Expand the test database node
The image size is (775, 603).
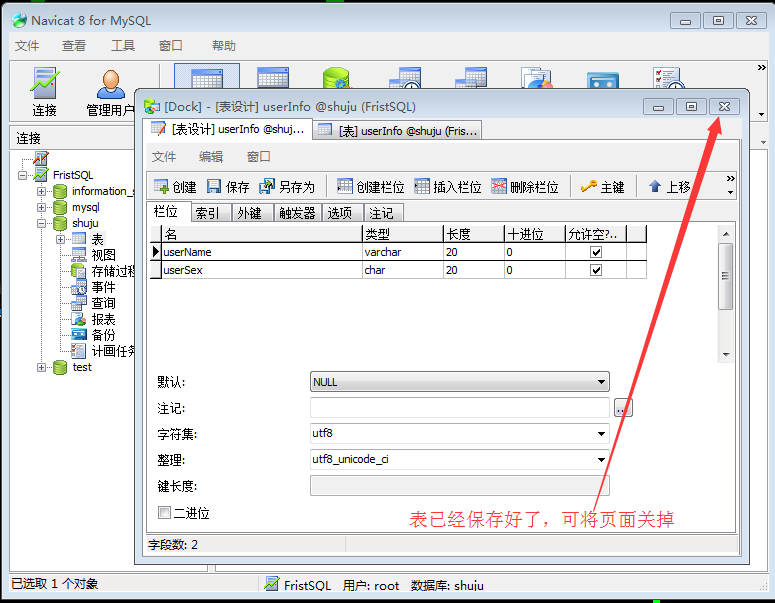42,367
